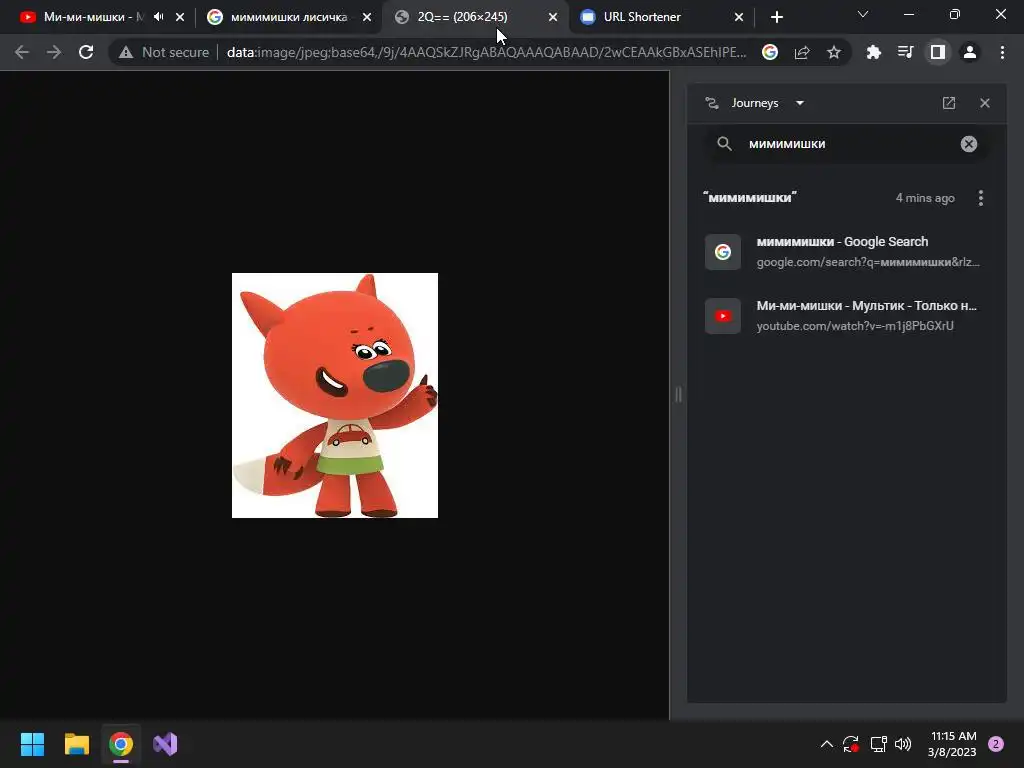This screenshot has height=768, width=1024.
Task: Click the Chrome taskbar icon
Action: click(121, 744)
